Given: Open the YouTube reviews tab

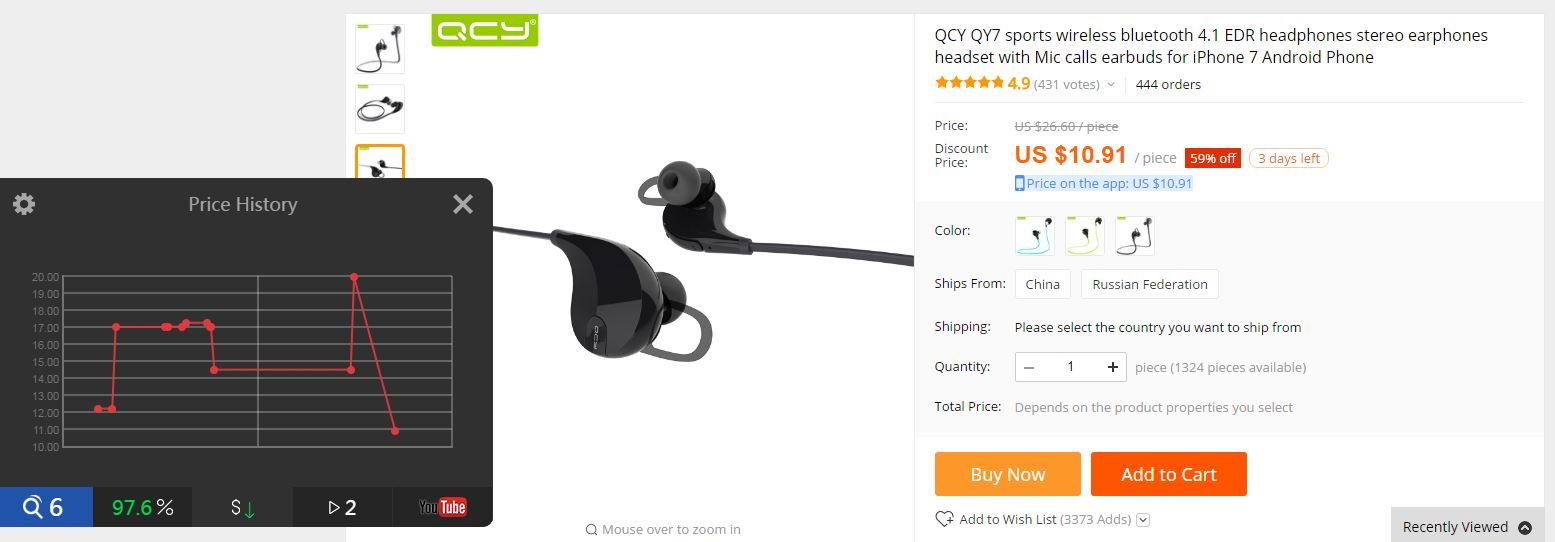Looking at the screenshot, I should [x=442, y=507].
